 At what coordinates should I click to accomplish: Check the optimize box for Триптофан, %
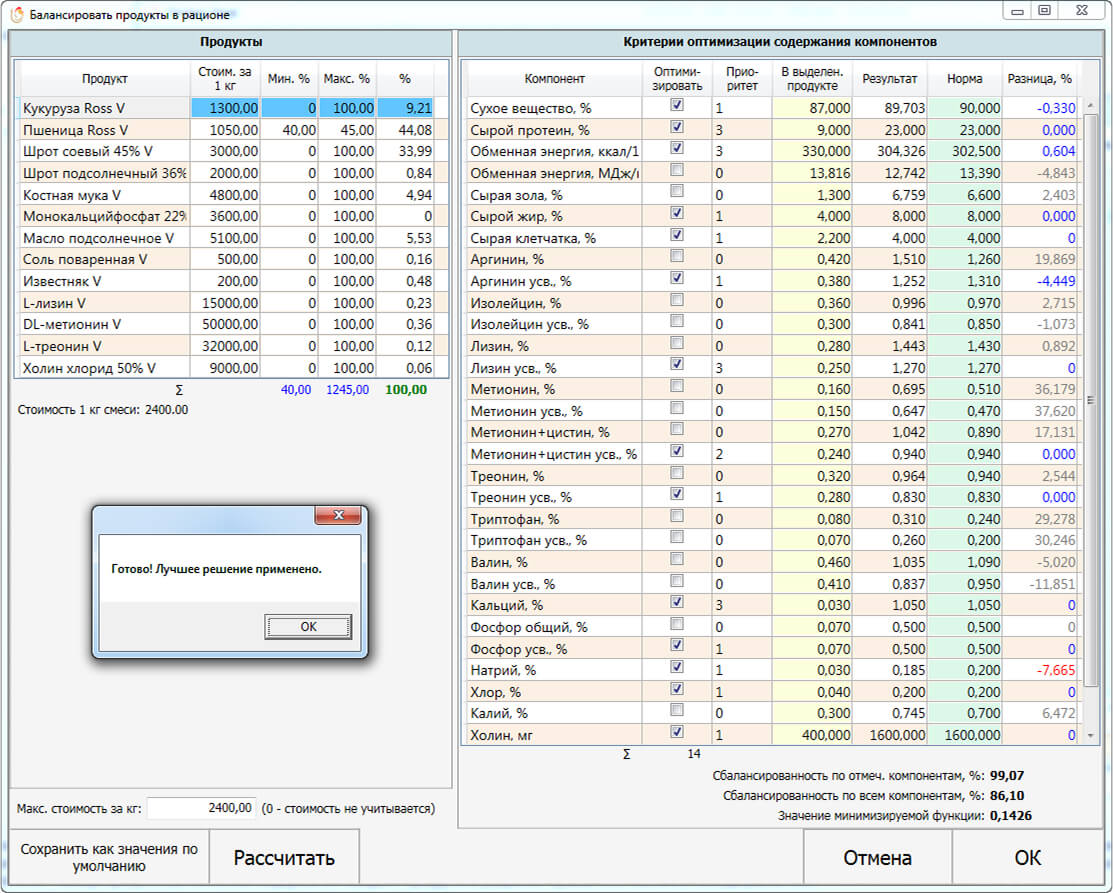[677, 515]
